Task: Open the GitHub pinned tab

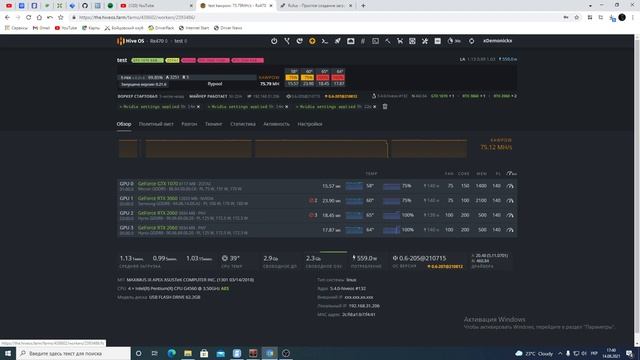Action: tap(85, 6)
